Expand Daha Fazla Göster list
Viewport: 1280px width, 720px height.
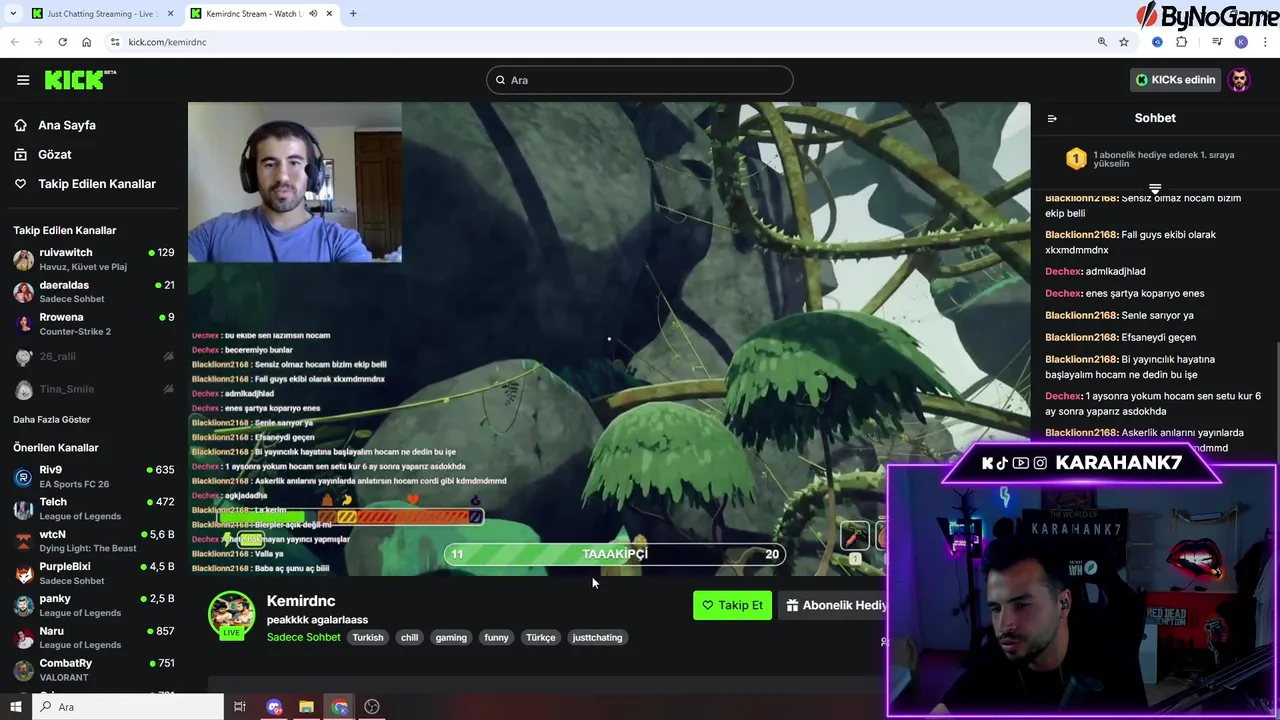click(52, 419)
